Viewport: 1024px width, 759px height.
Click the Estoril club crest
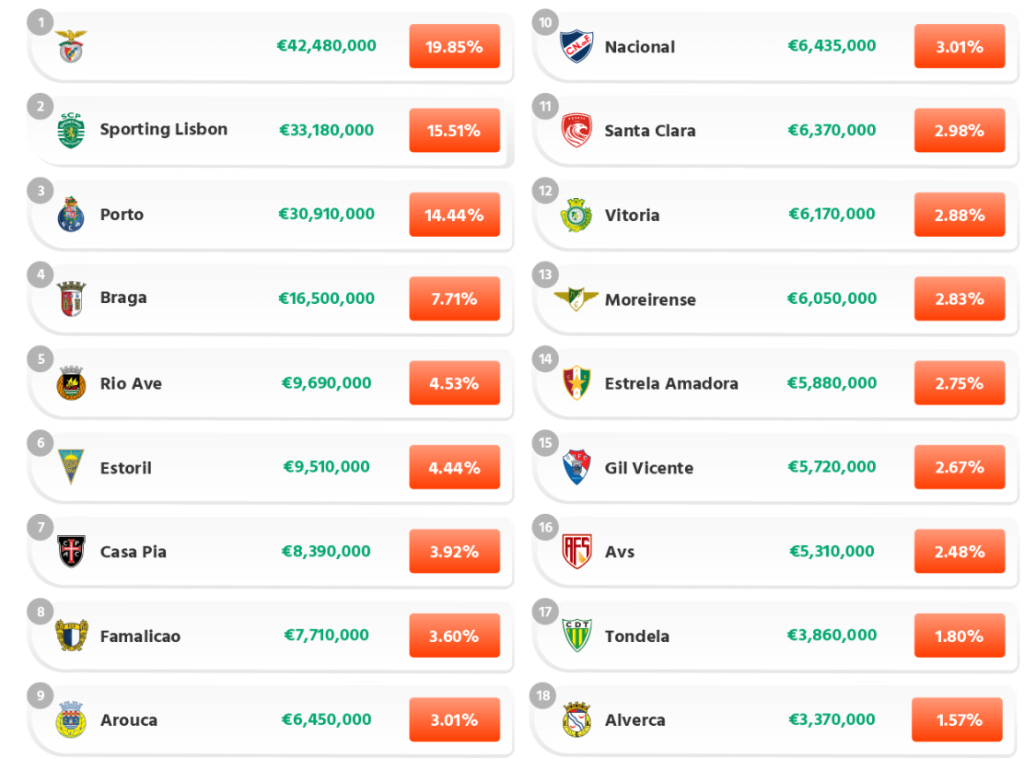pos(71,467)
